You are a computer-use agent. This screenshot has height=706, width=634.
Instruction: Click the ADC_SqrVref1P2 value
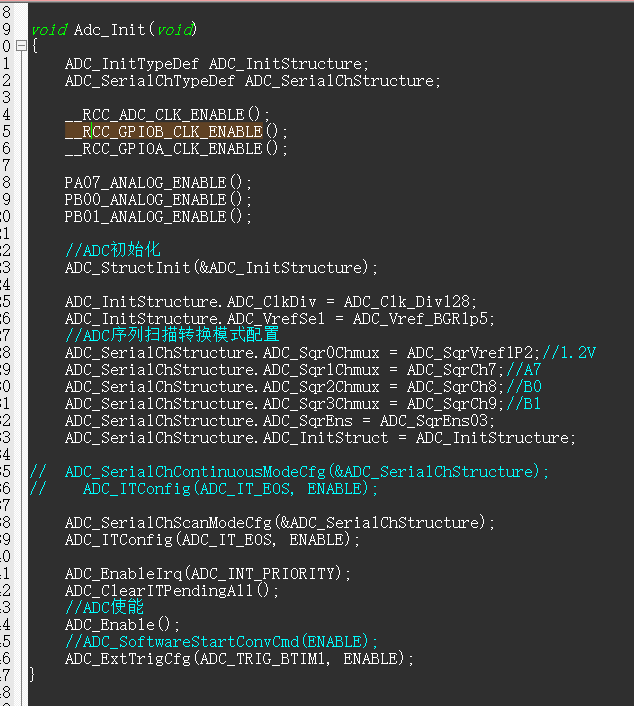click(470, 353)
